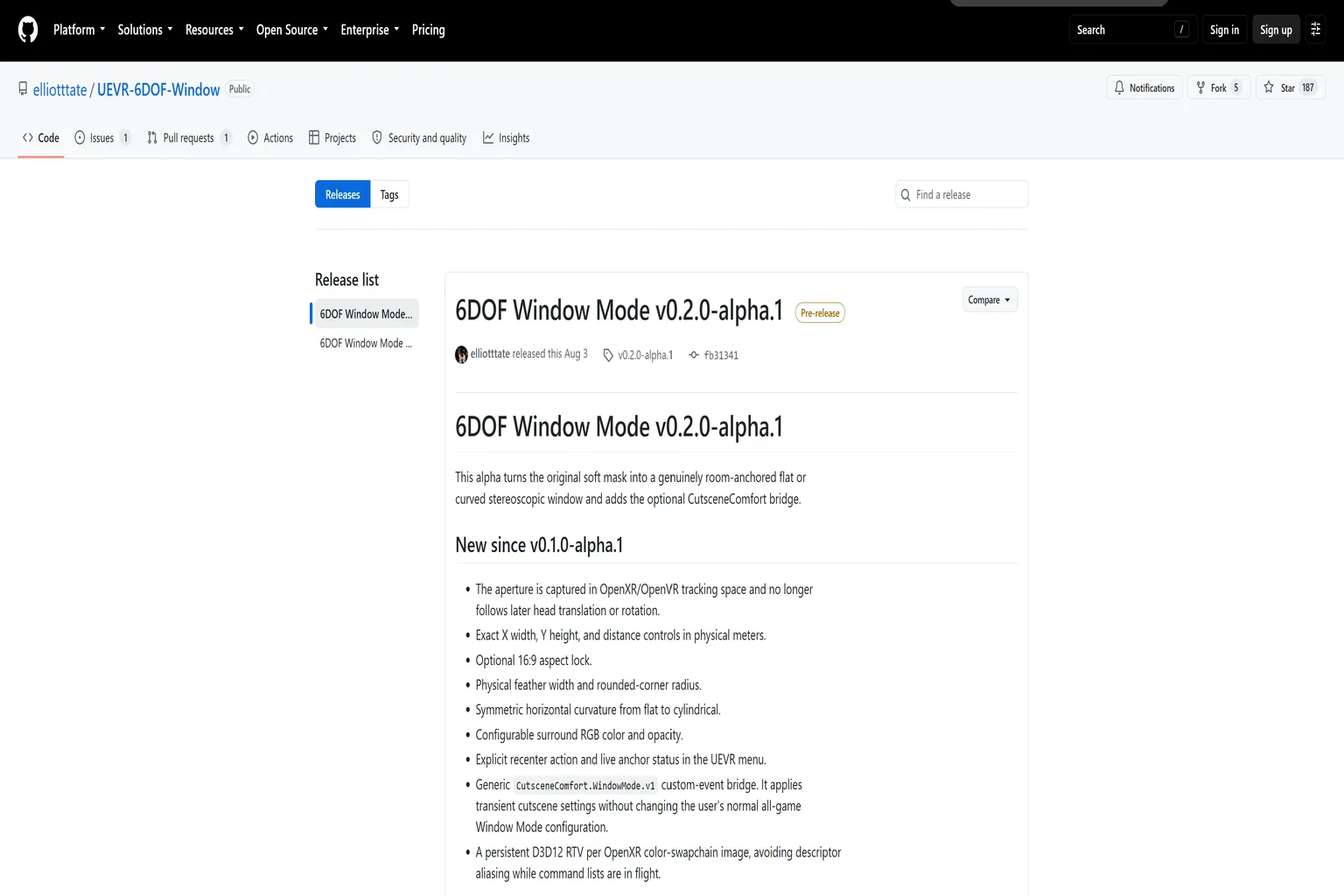Focus the Find a release input
The height and width of the screenshot is (896, 1344).
962,194
